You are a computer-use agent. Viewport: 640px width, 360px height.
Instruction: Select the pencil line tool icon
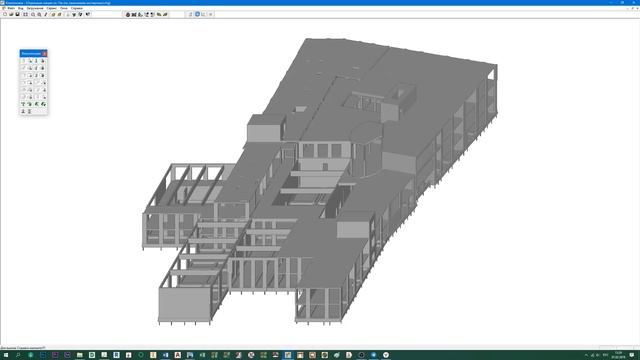(x=46, y=14)
